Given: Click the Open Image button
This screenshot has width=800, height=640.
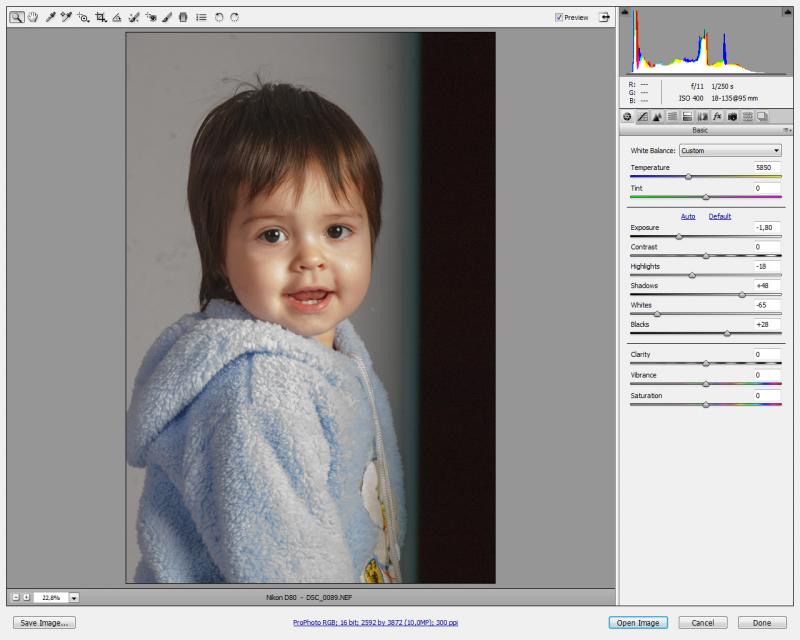Looking at the screenshot, I should click(x=638, y=623).
